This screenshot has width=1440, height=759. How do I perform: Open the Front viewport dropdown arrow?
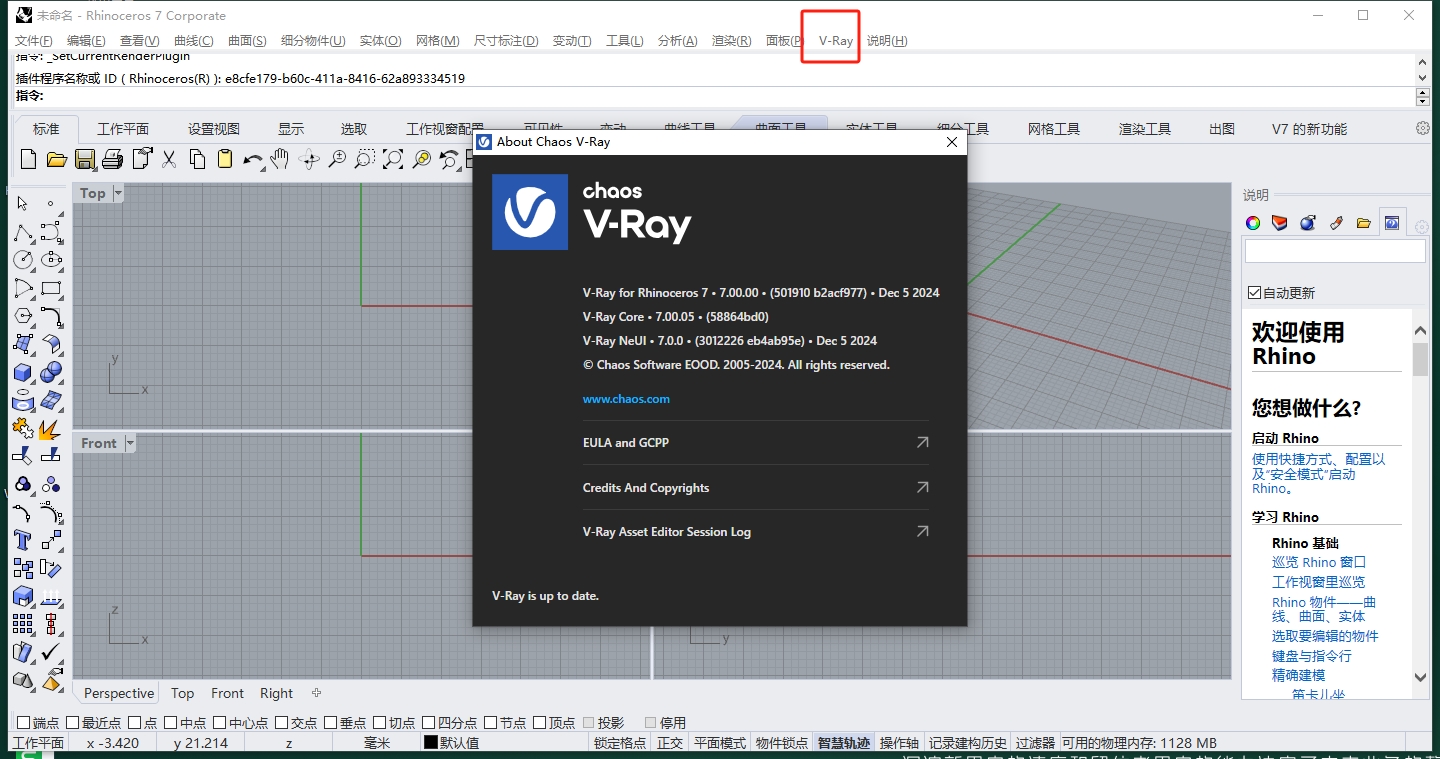130,443
